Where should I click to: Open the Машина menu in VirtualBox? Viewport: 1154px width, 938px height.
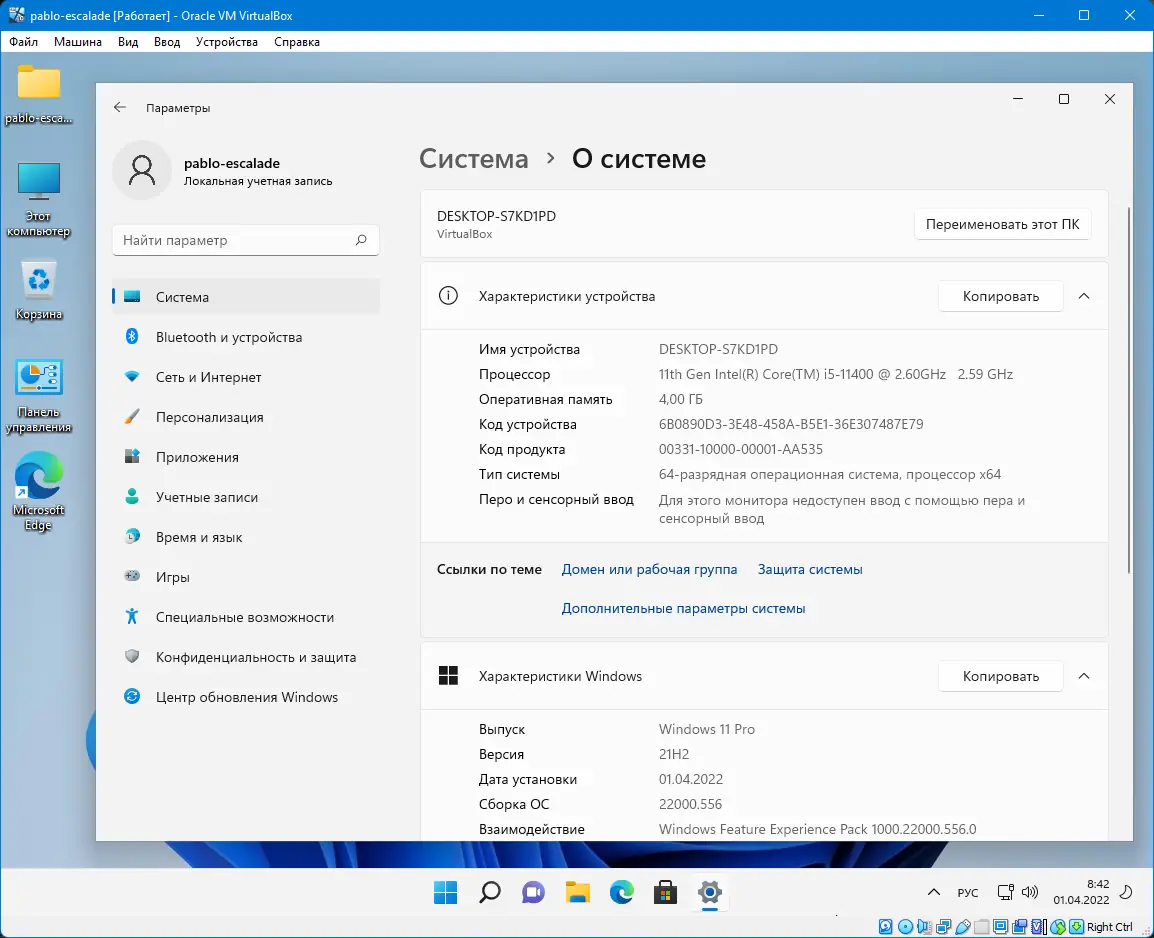[77, 42]
